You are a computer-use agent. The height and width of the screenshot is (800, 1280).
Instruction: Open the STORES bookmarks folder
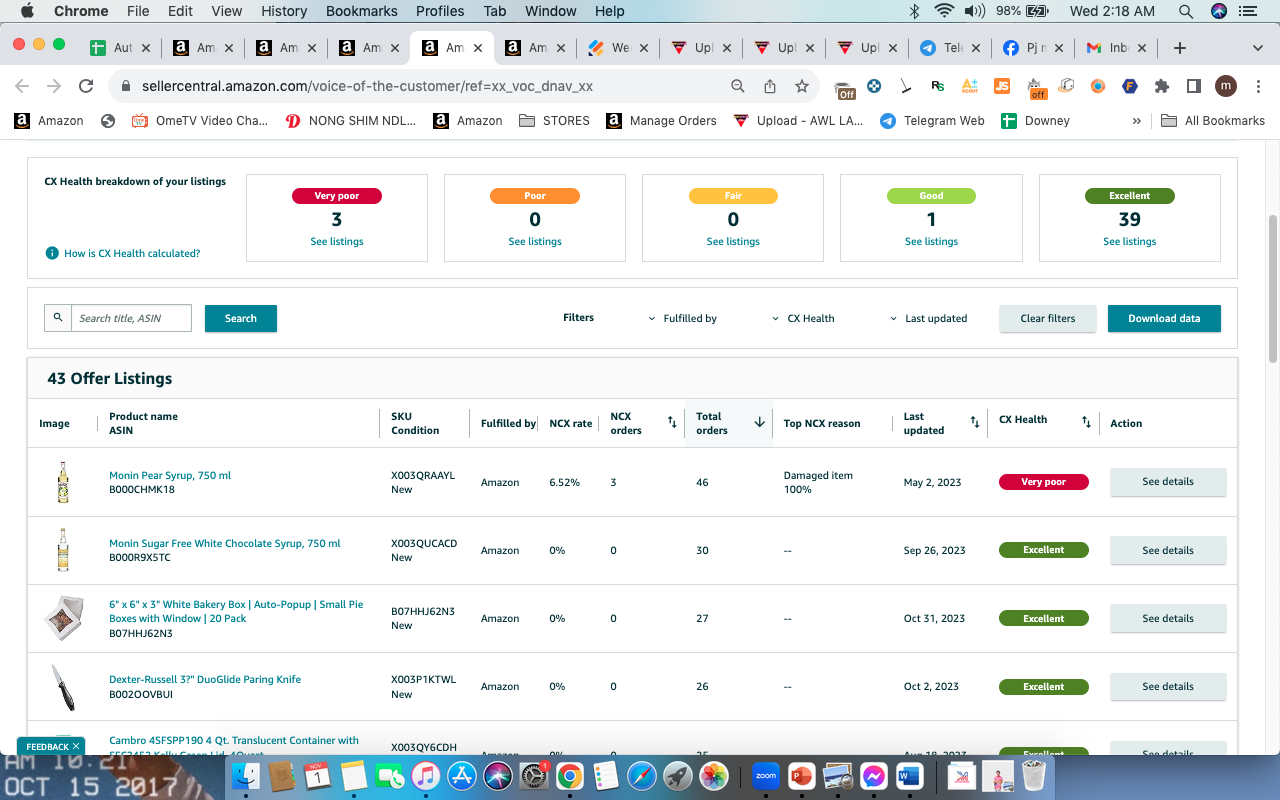coord(555,120)
